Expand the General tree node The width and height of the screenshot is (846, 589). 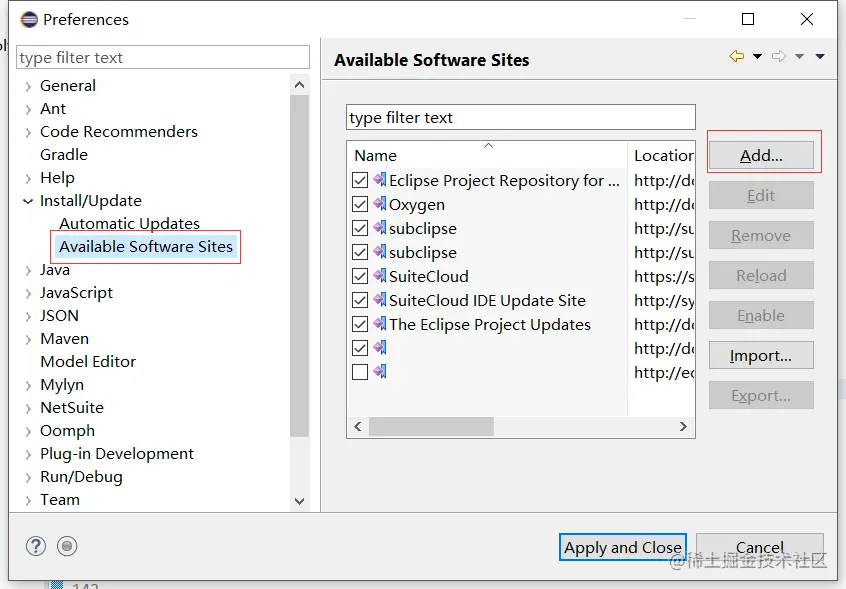pyautogui.click(x=28, y=86)
